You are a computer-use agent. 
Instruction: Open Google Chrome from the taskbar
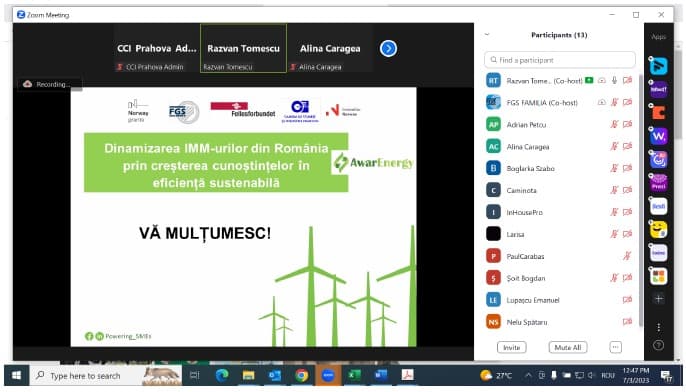(x=301, y=375)
